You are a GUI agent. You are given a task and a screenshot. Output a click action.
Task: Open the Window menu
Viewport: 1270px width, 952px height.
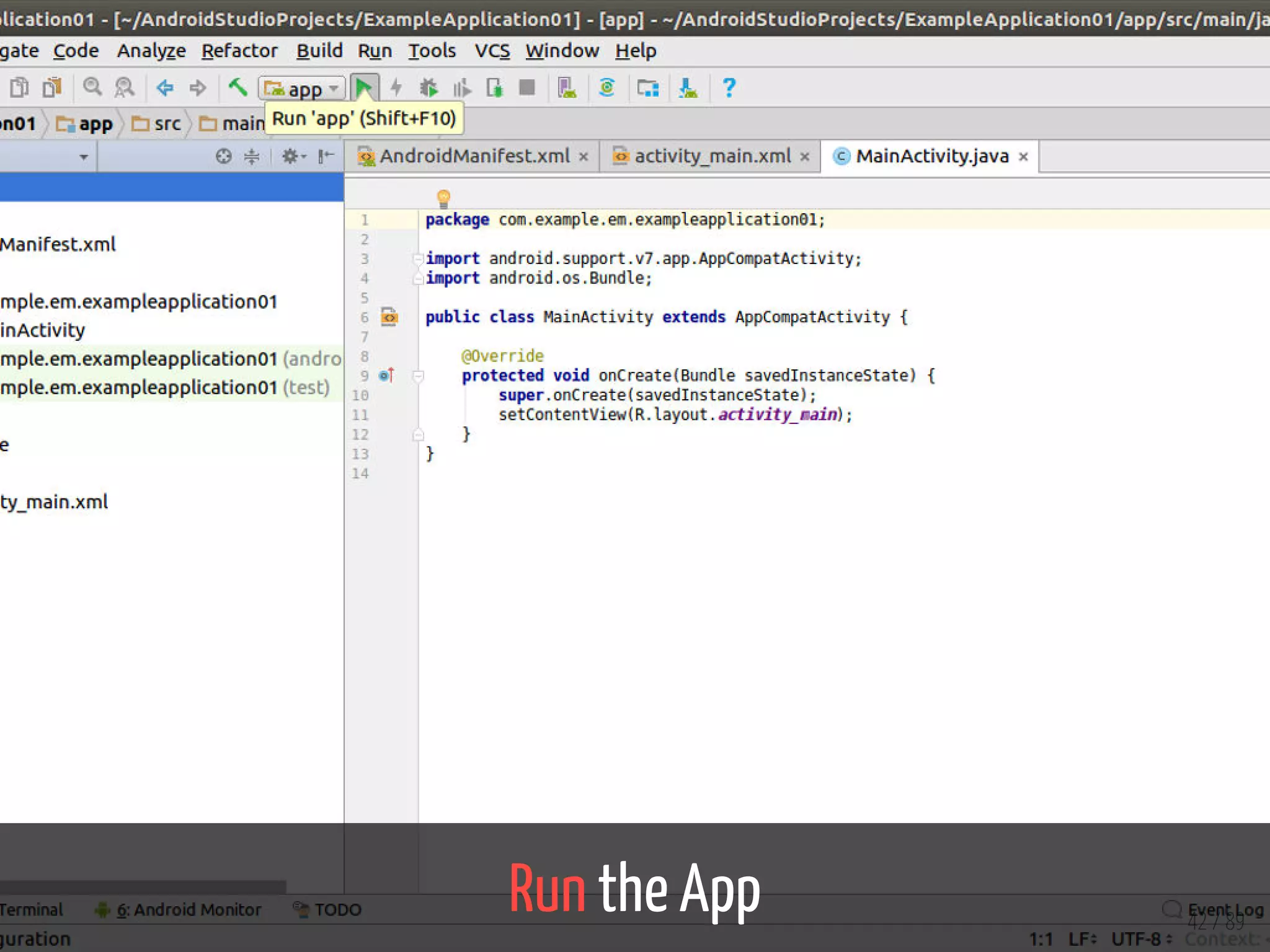click(562, 50)
